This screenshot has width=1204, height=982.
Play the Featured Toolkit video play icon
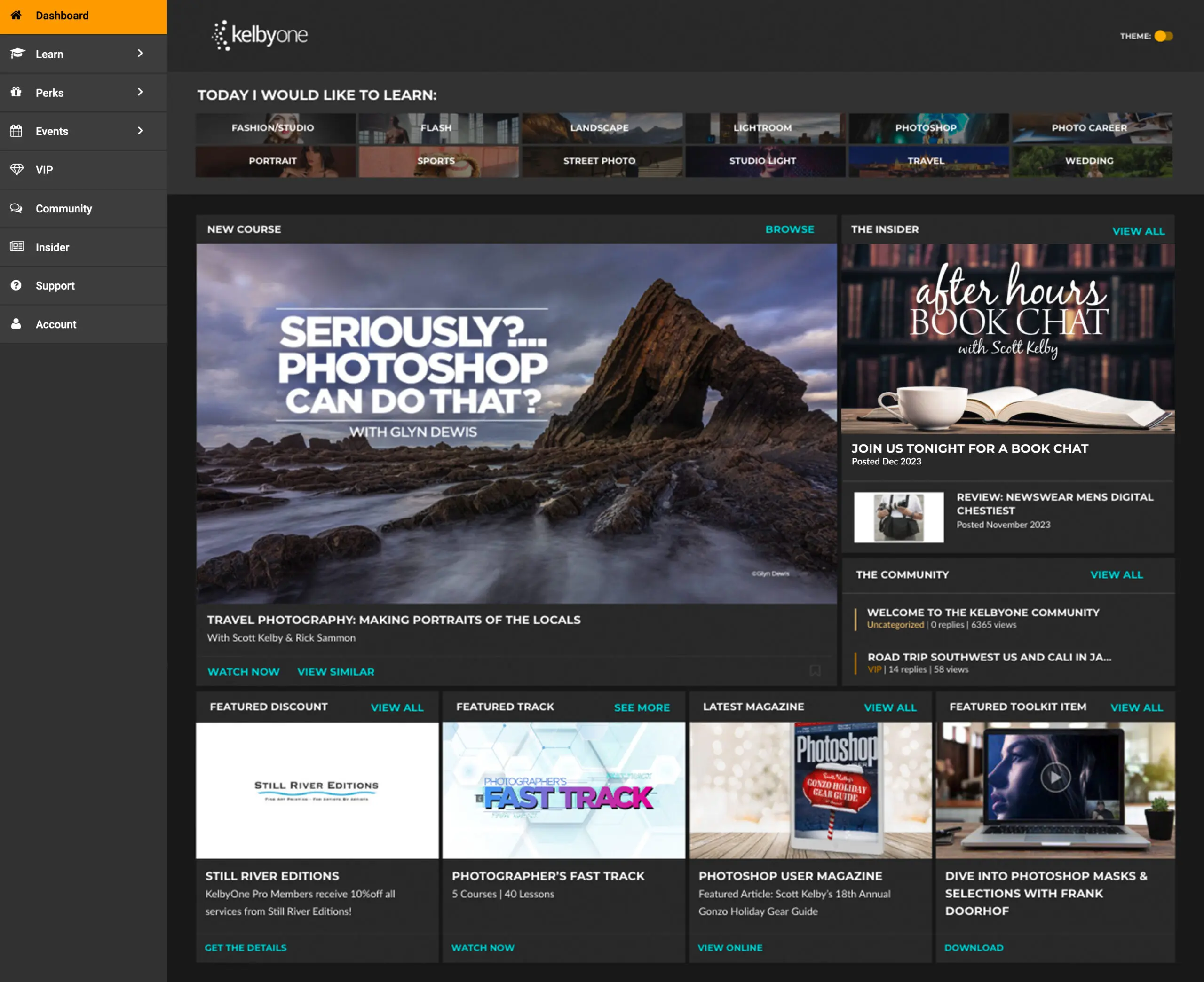click(1055, 777)
